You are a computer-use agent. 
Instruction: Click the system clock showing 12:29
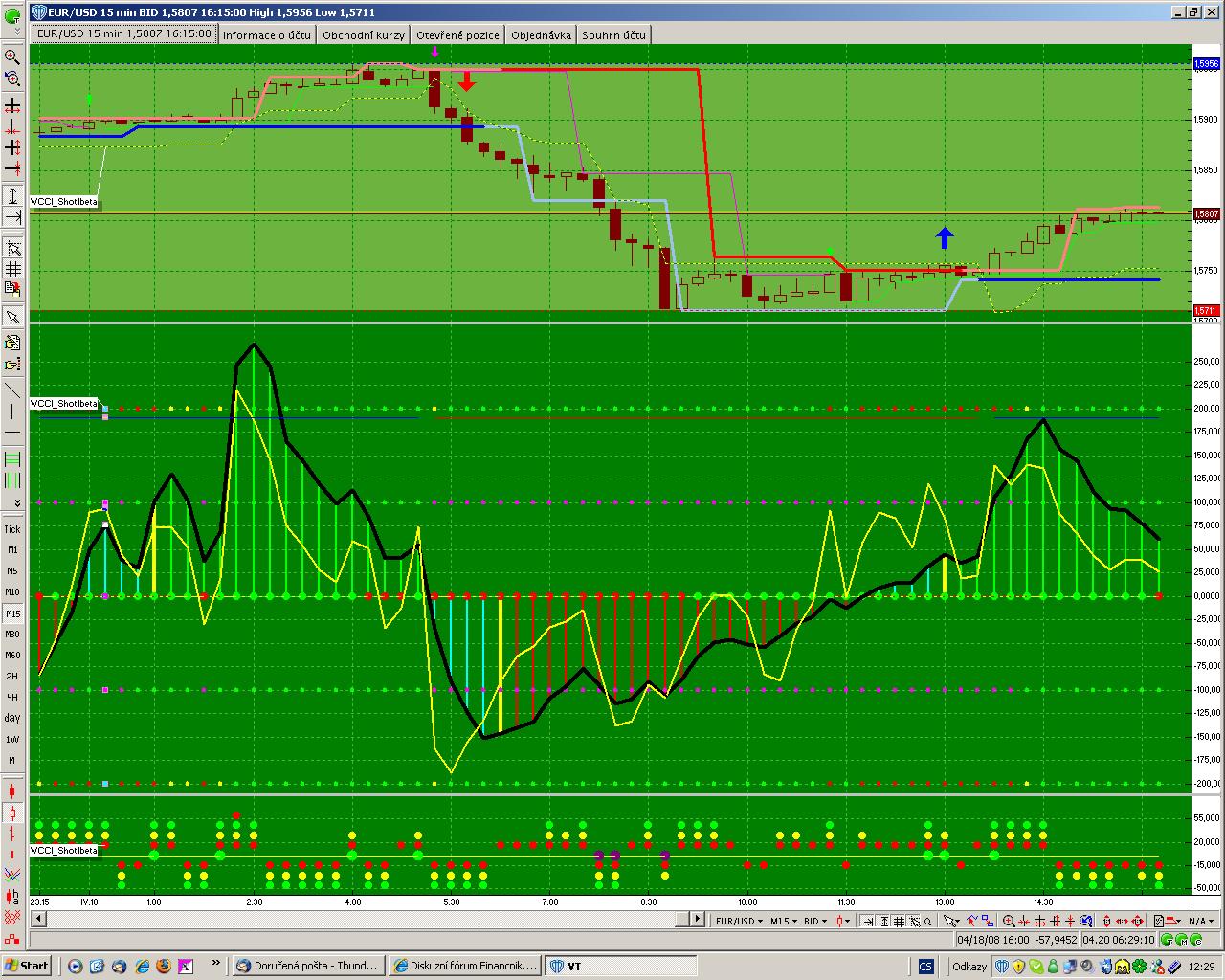pos(1201,966)
